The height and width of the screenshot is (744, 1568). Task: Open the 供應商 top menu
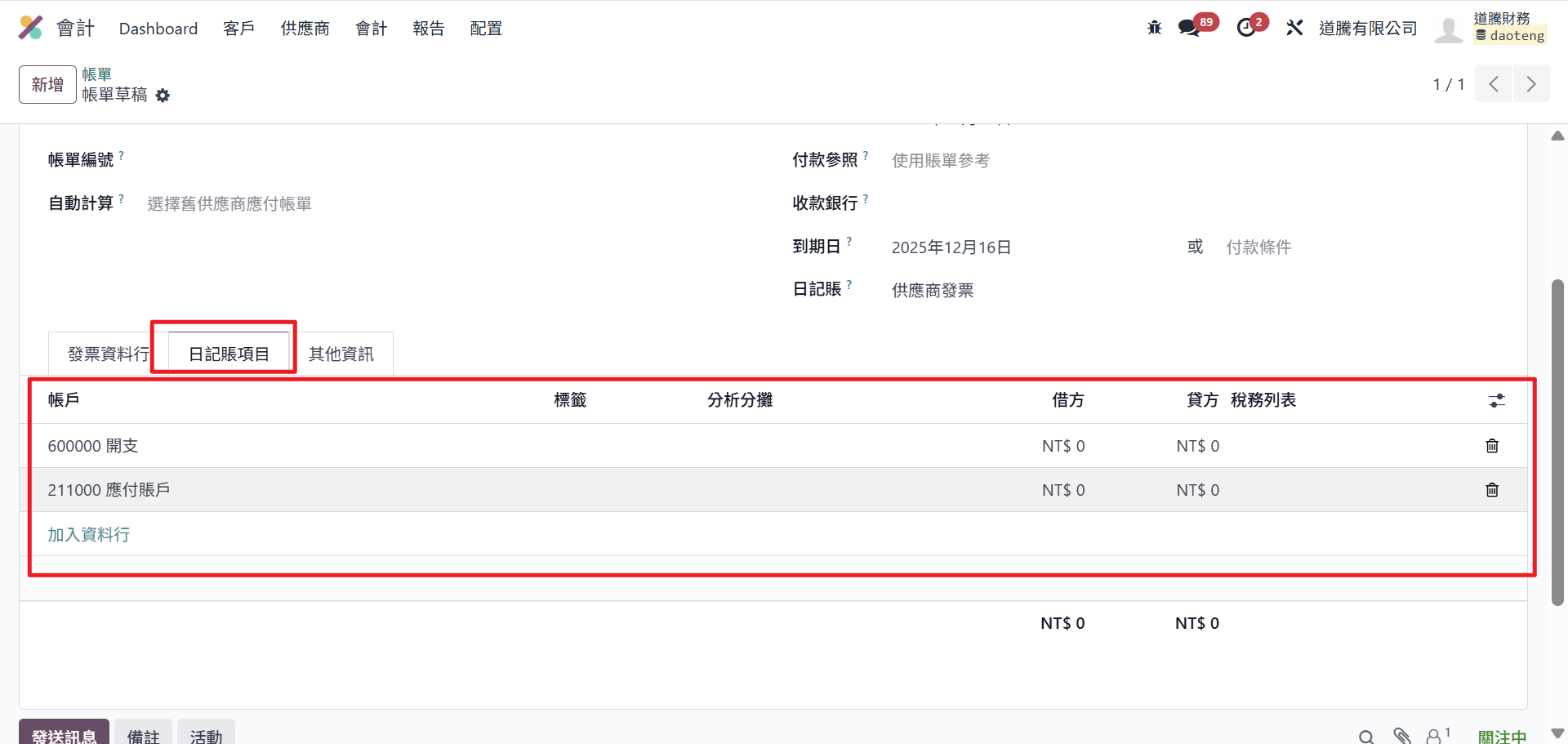point(305,29)
